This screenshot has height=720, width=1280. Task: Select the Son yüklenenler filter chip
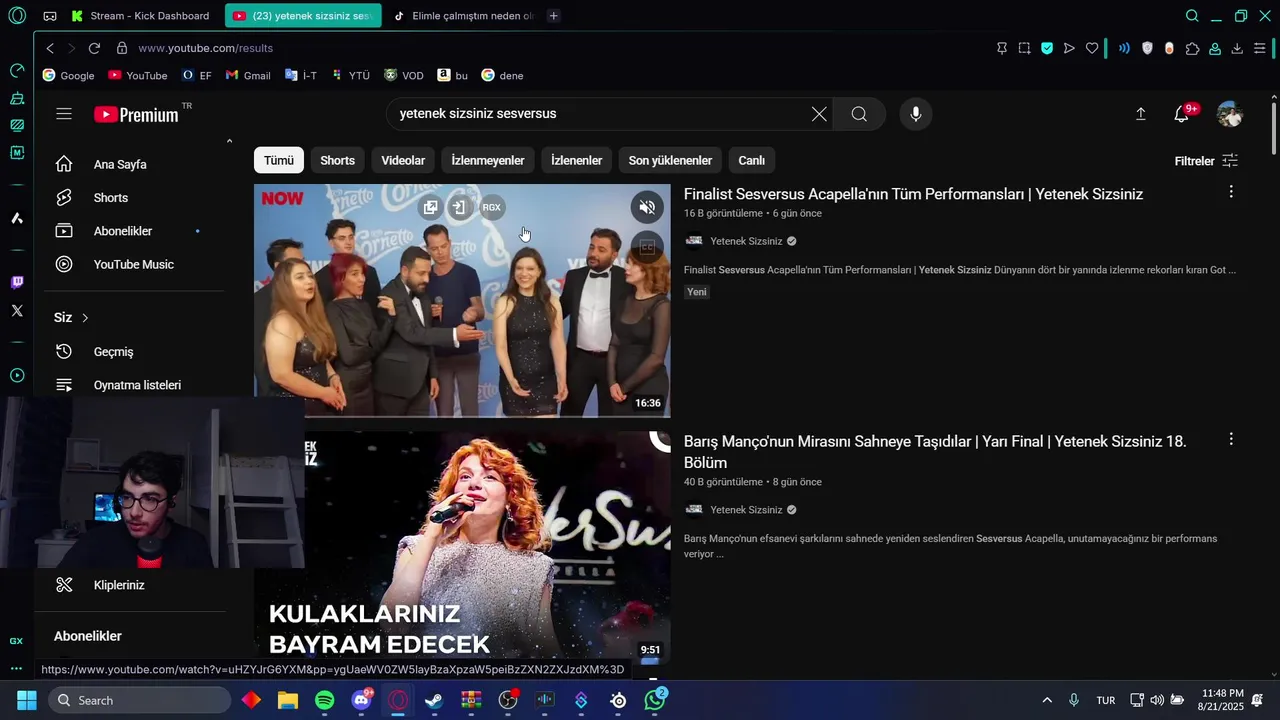(670, 160)
